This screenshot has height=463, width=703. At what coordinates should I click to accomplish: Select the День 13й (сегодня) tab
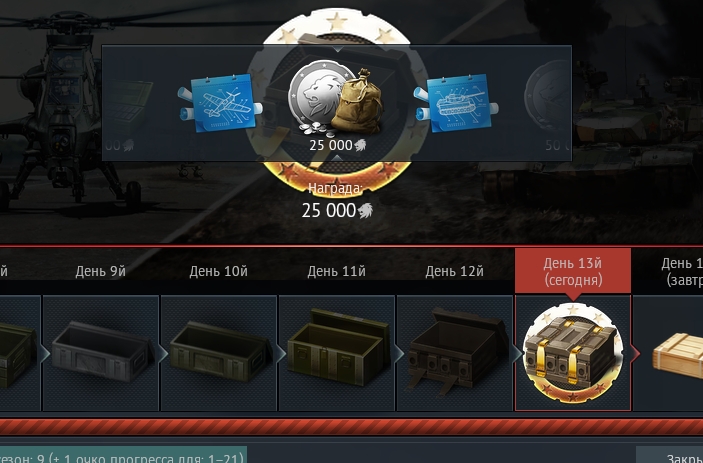pos(573,271)
